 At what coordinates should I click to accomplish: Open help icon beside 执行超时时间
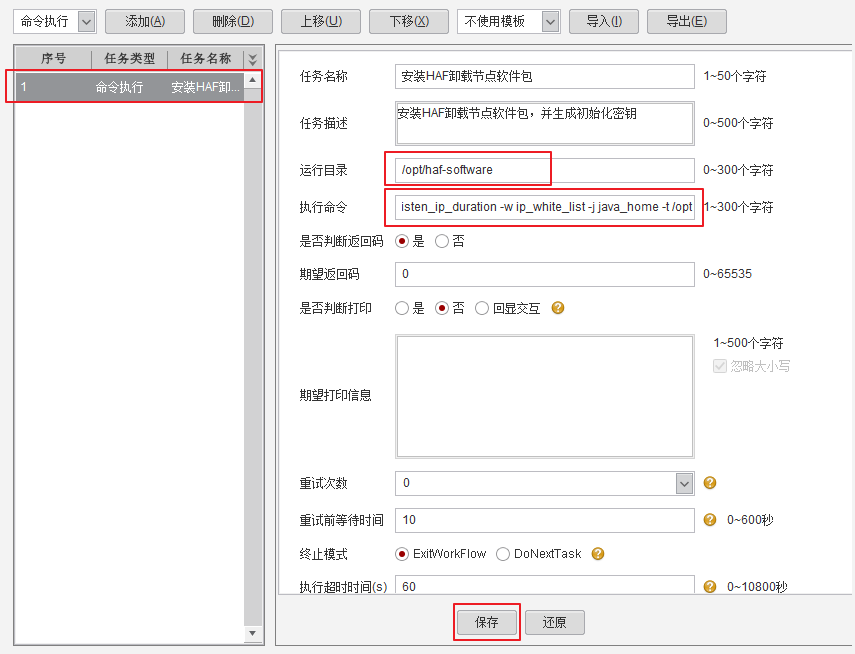[709, 586]
